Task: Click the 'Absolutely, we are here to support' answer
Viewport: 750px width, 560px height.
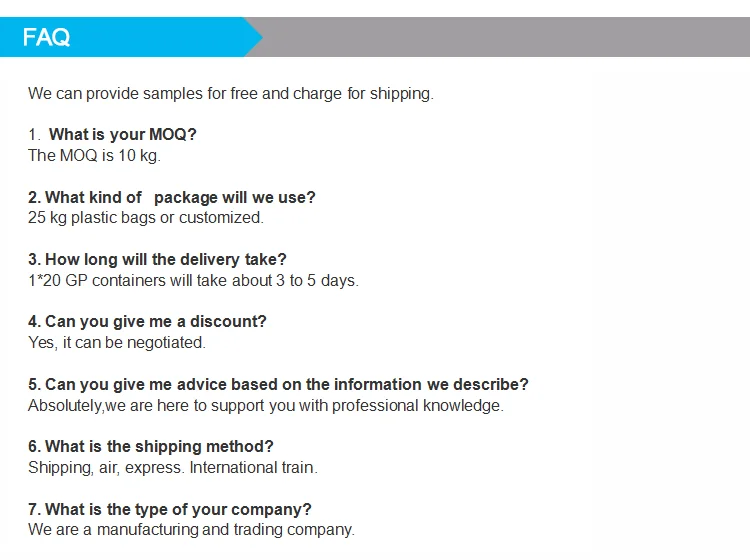Action: click(x=265, y=405)
